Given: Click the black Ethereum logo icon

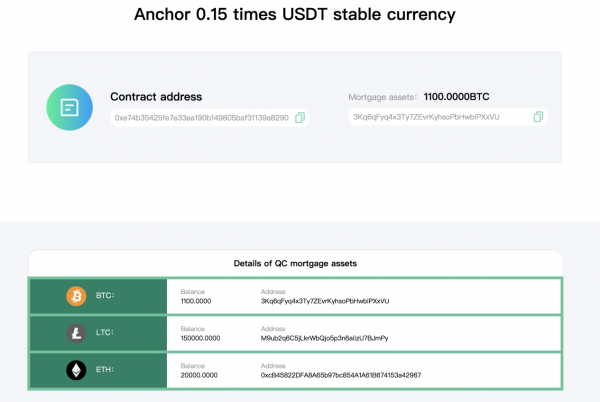Looking at the screenshot, I should click(x=76, y=370).
